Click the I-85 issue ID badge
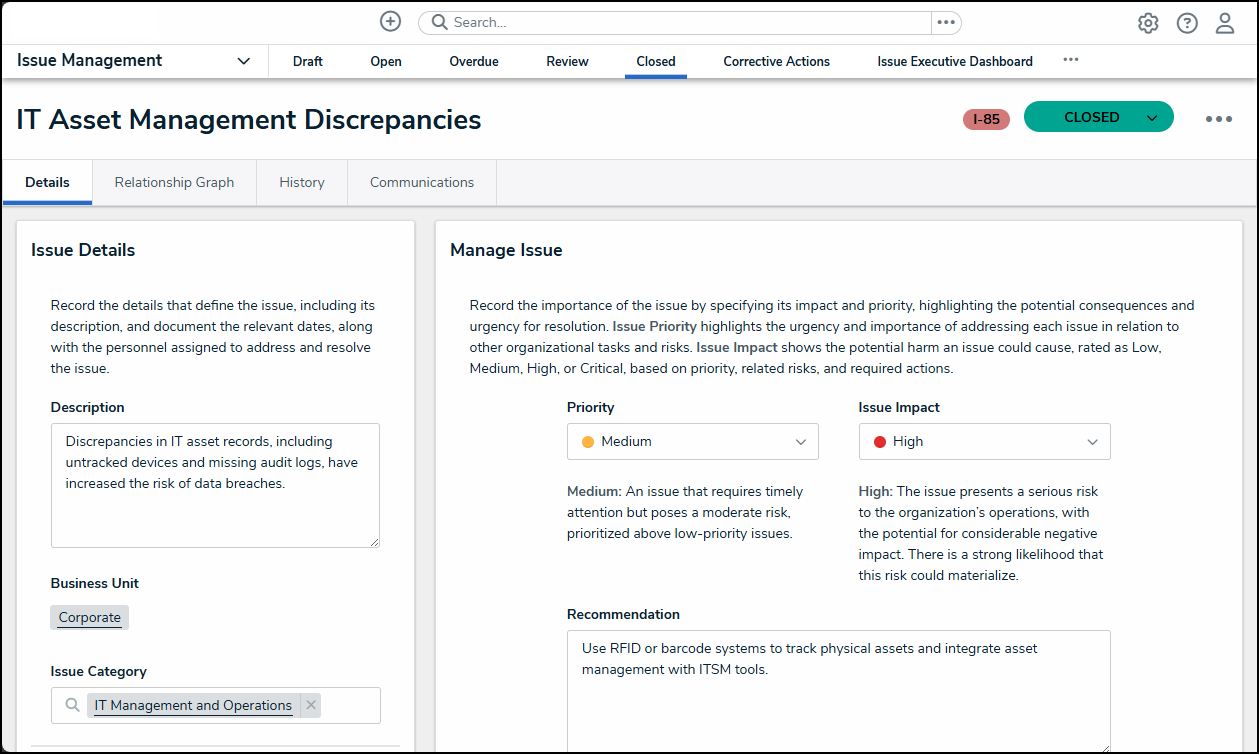This screenshot has width=1259, height=754. (986, 119)
